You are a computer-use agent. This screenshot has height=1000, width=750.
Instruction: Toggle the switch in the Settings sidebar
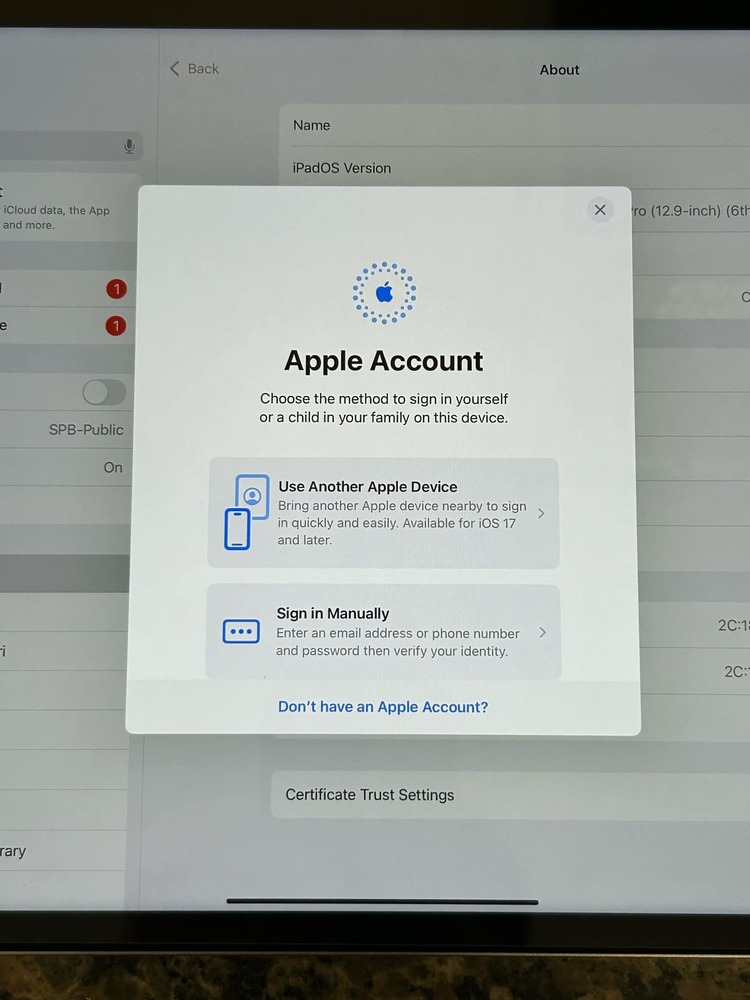[x=105, y=392]
